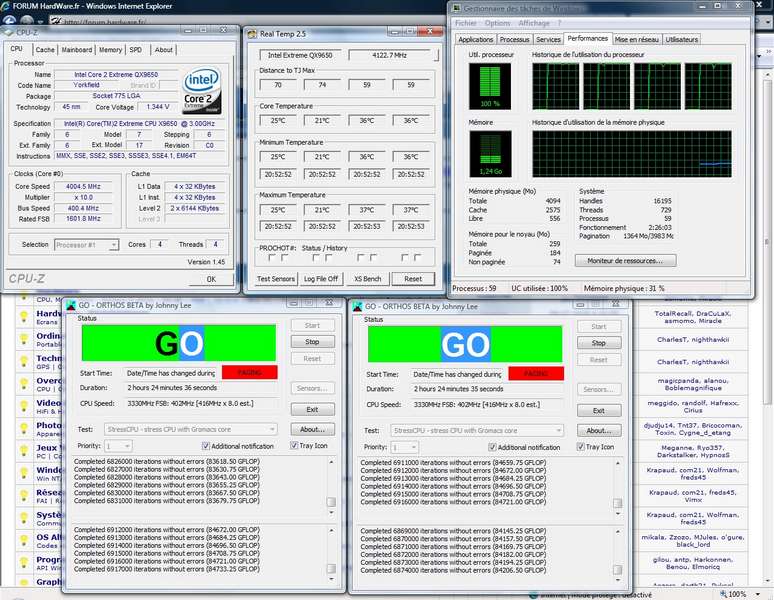Click the lightbulb icon beside the Ordinateurs forum
The image size is (774, 600).
click(x=23, y=338)
